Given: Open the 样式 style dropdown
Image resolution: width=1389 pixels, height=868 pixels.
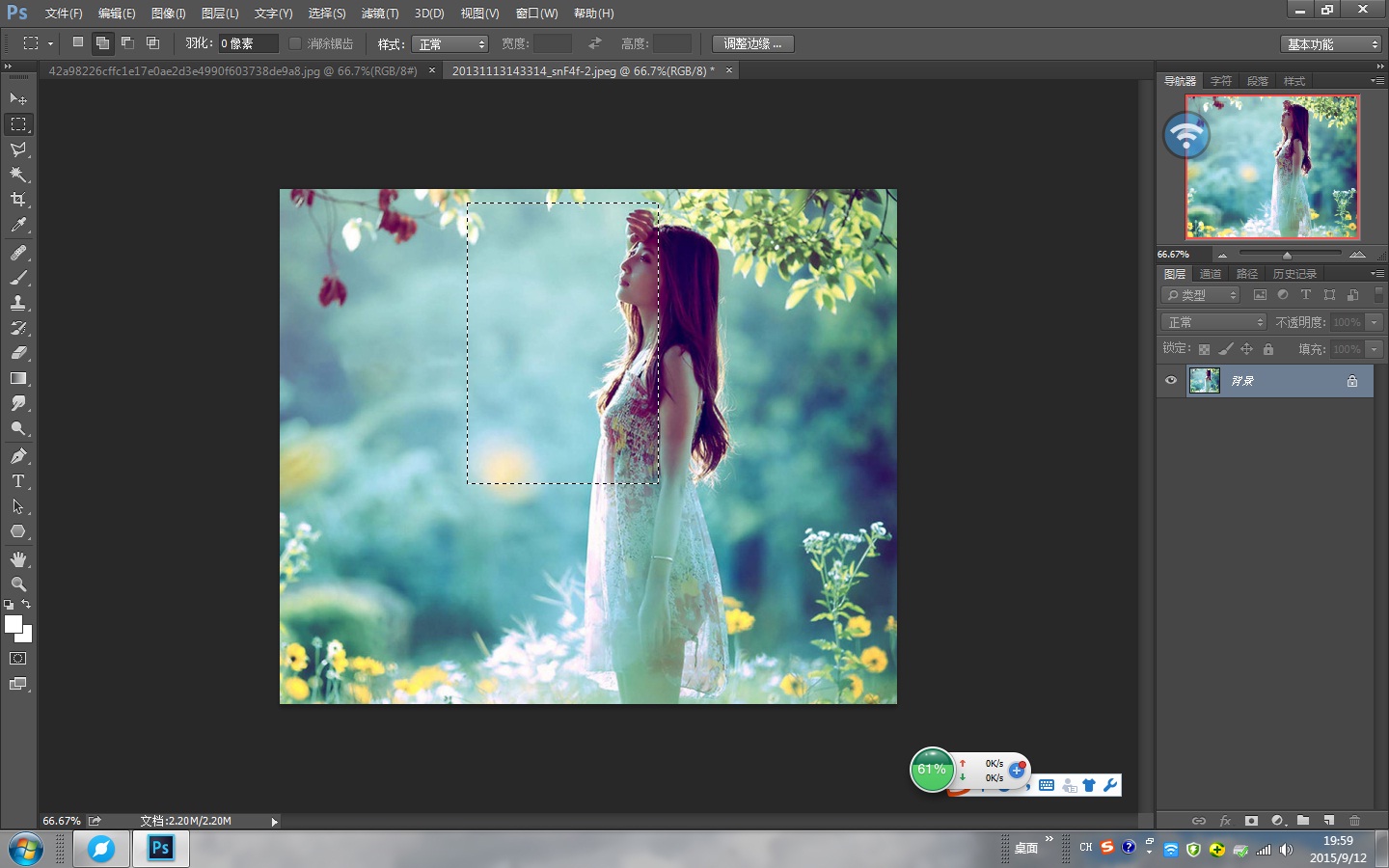Looking at the screenshot, I should point(450,43).
